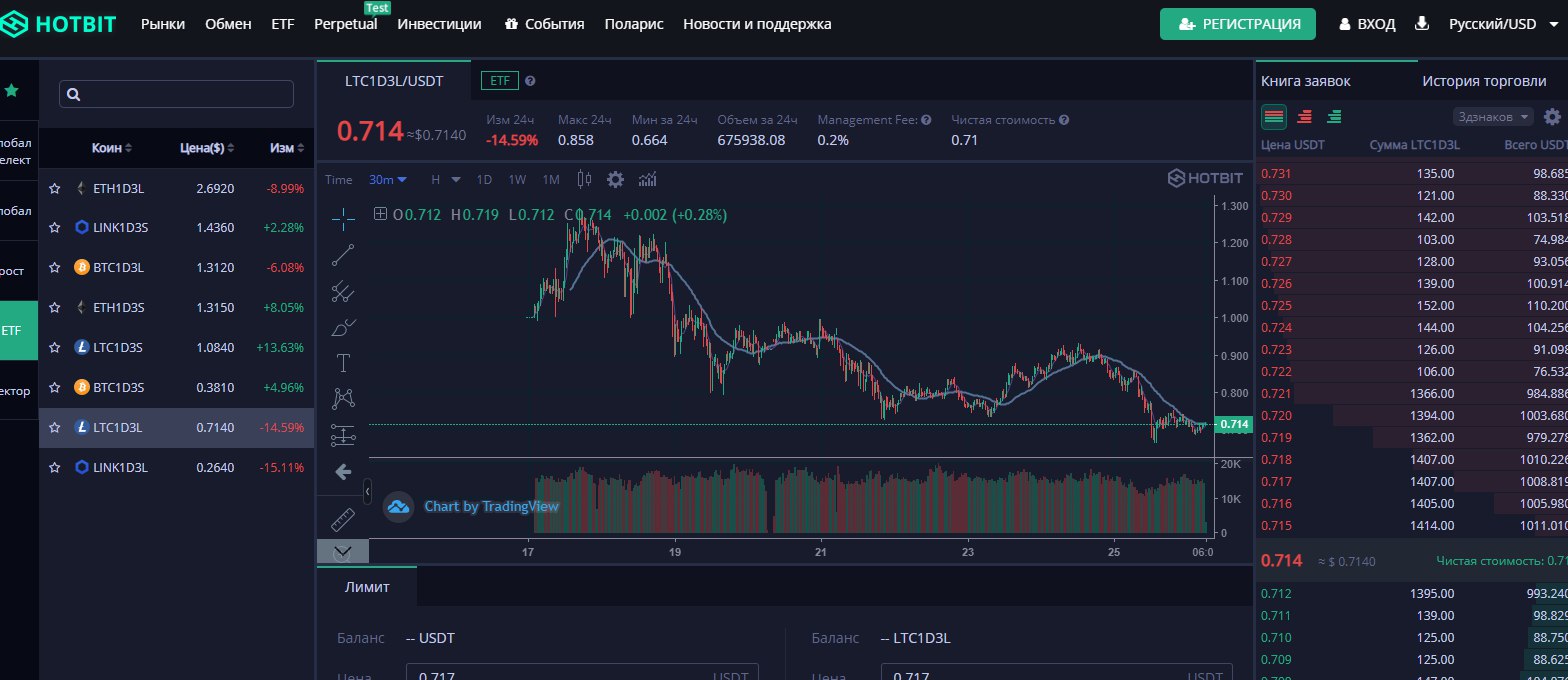Screen dimensions: 1568x680
Task: Select the crosshair cursor tool
Action: click(343, 217)
